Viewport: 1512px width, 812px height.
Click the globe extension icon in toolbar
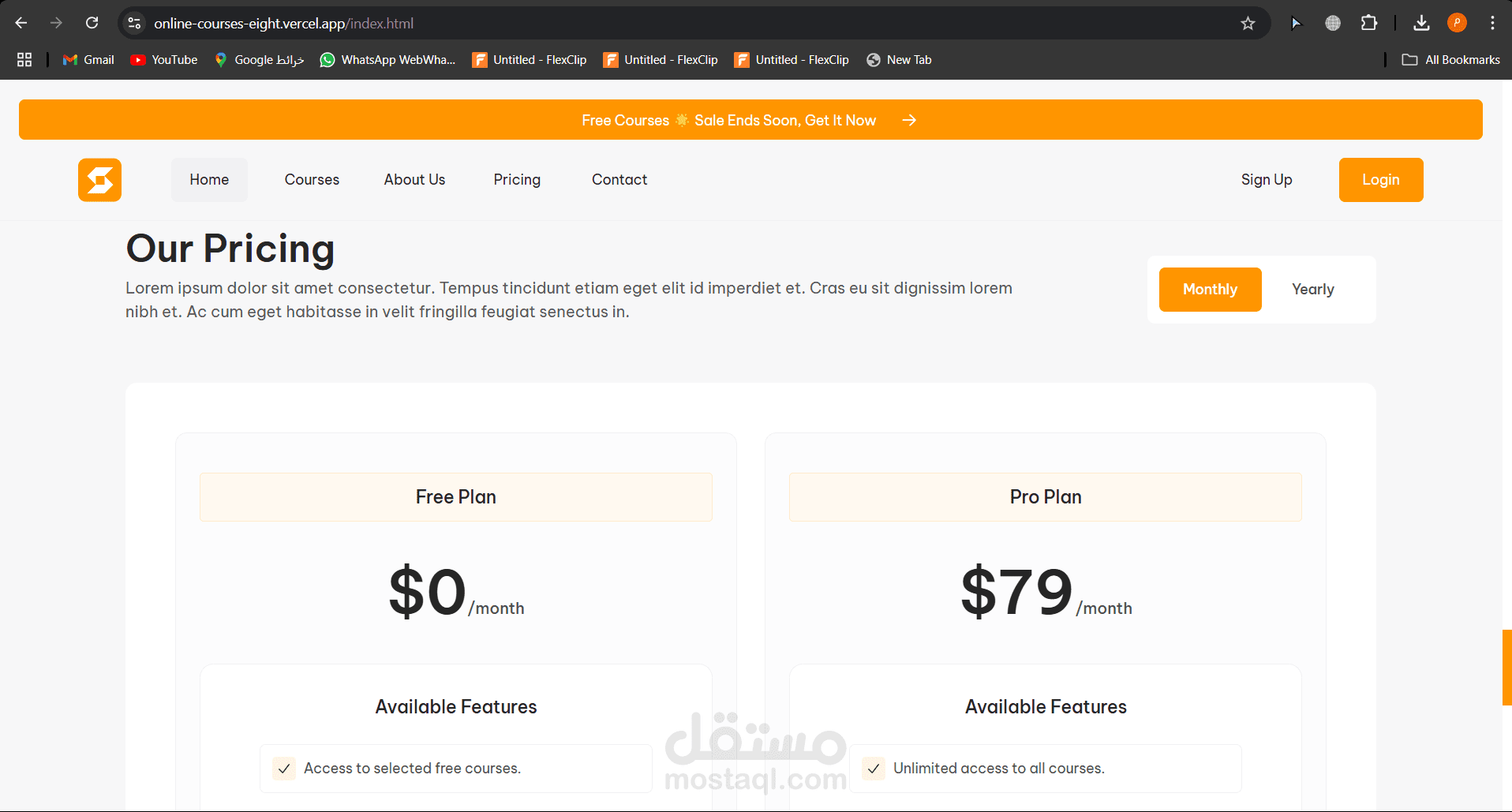pos(1333,23)
